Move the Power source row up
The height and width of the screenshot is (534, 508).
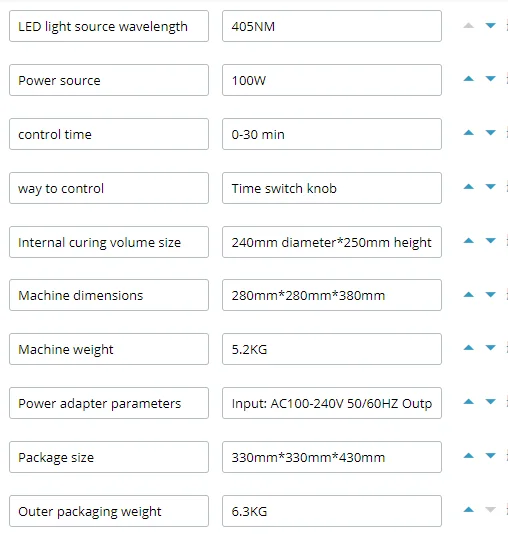(x=469, y=79)
